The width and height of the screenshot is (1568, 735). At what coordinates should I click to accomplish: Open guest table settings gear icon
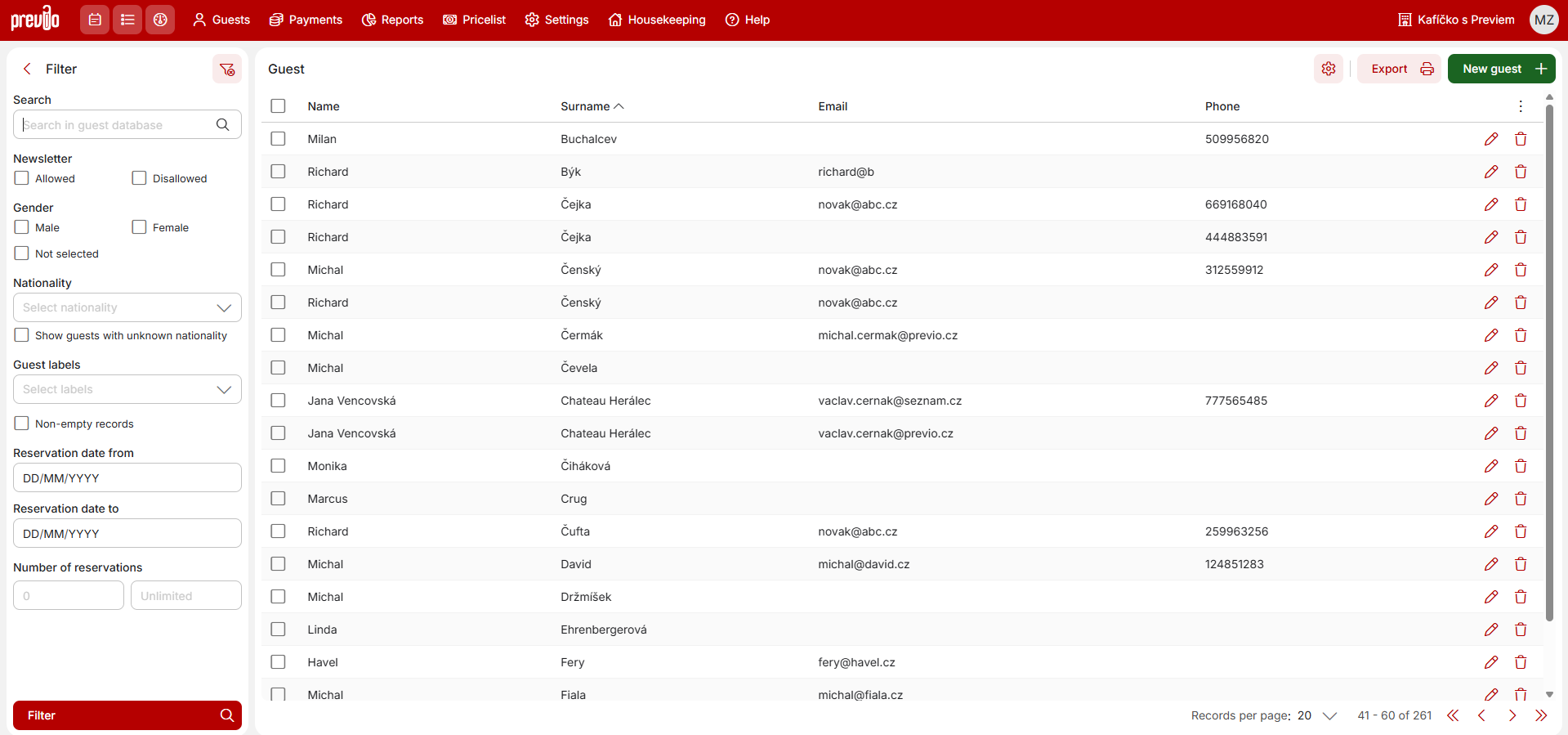(1328, 69)
